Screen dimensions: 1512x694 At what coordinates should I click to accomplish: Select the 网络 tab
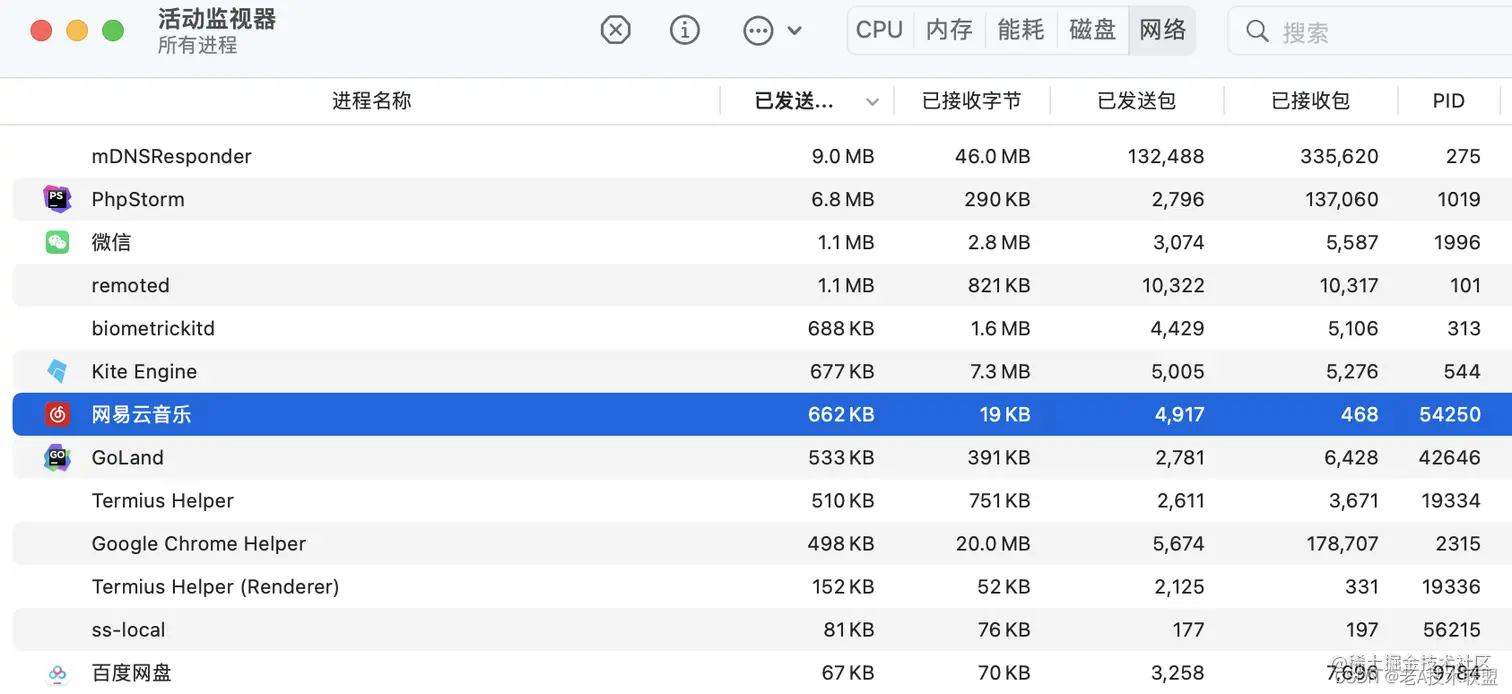1162,30
